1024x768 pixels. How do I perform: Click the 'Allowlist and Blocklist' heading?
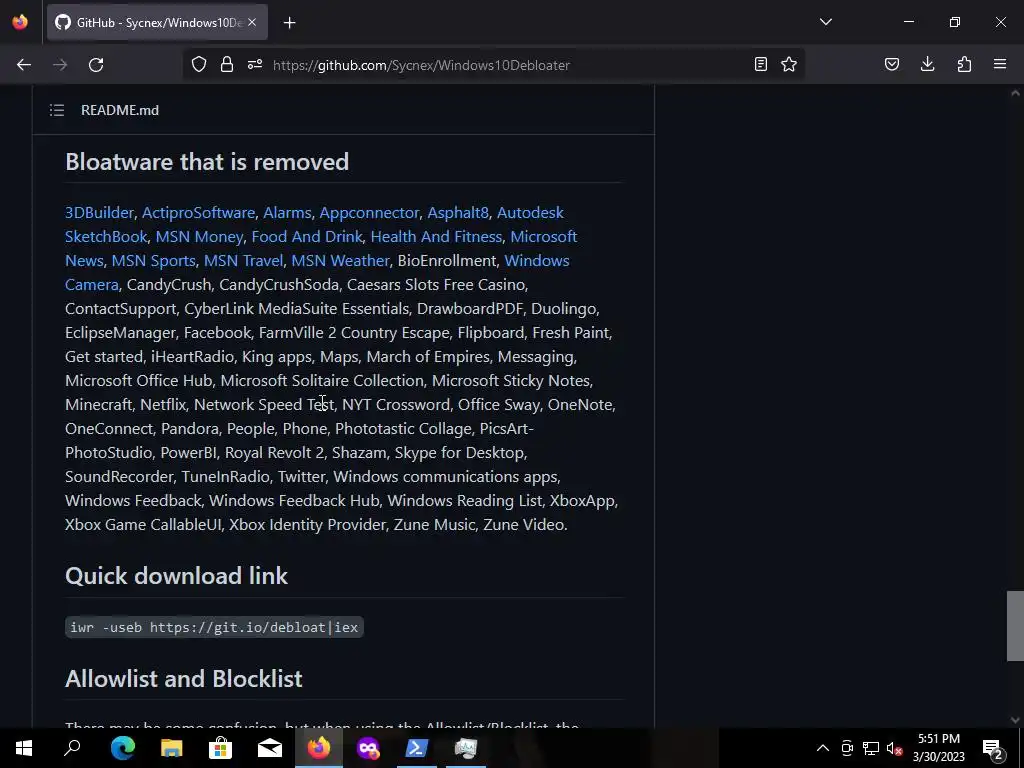[x=184, y=679]
